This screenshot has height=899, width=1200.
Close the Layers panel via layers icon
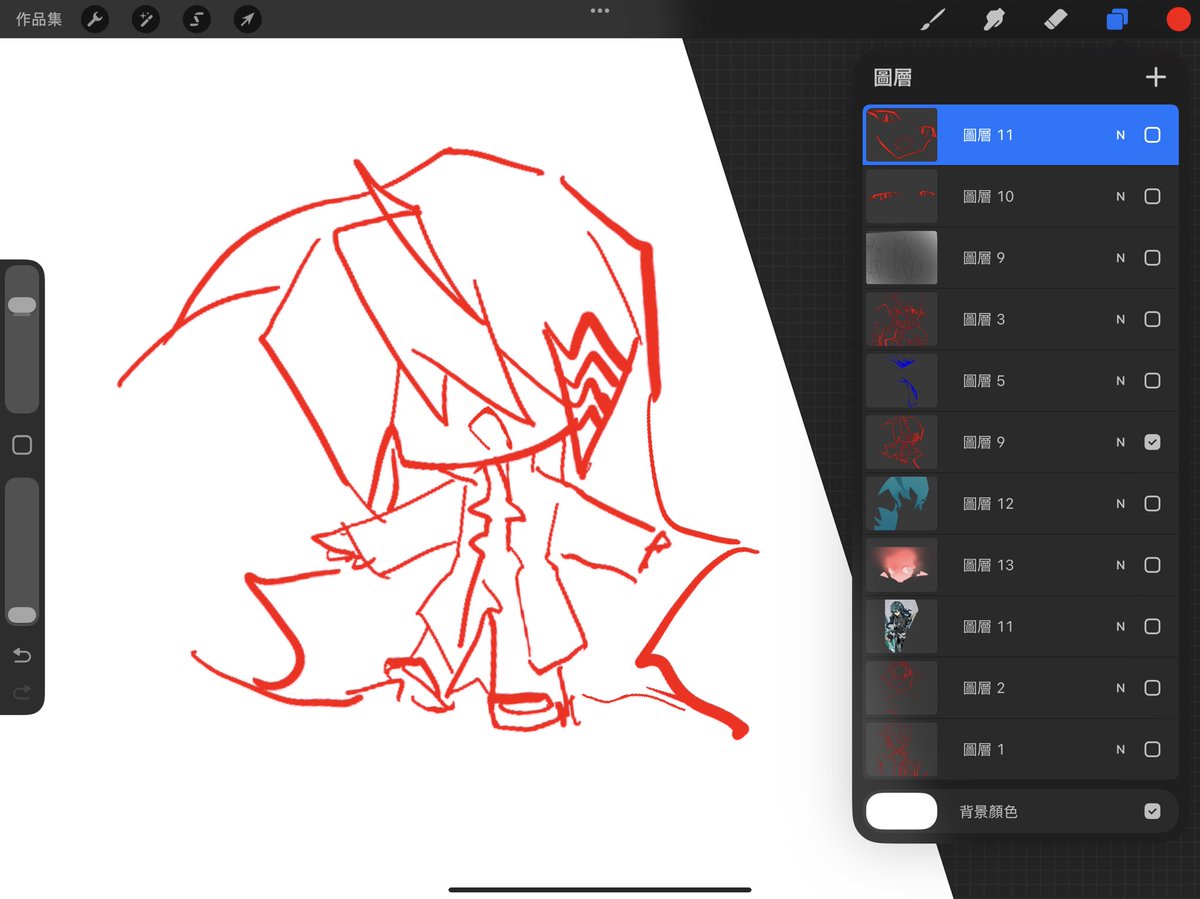pos(1117,19)
